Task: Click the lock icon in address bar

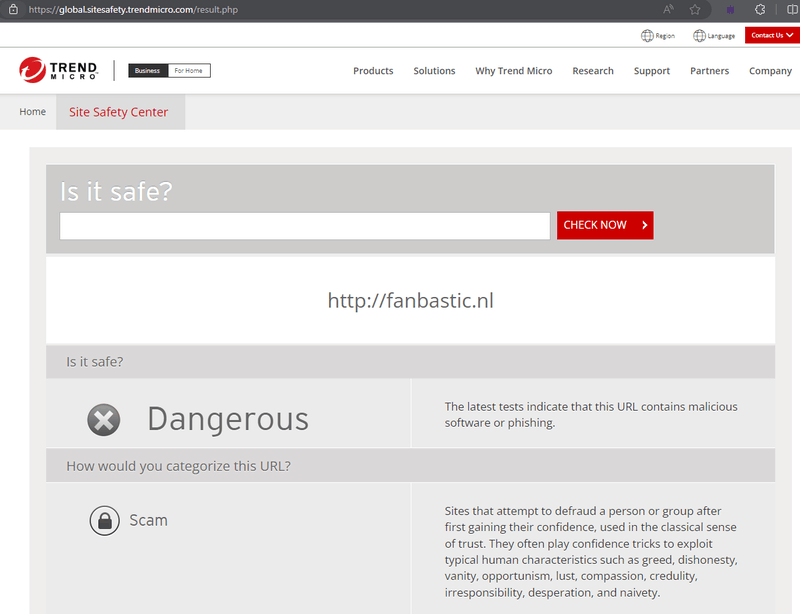Action: (13, 9)
